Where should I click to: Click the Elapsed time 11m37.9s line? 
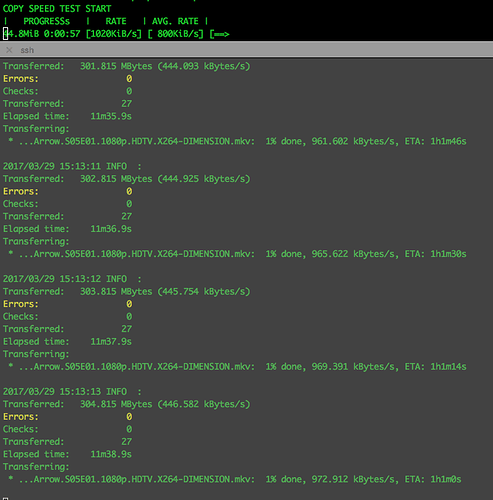click(67, 341)
